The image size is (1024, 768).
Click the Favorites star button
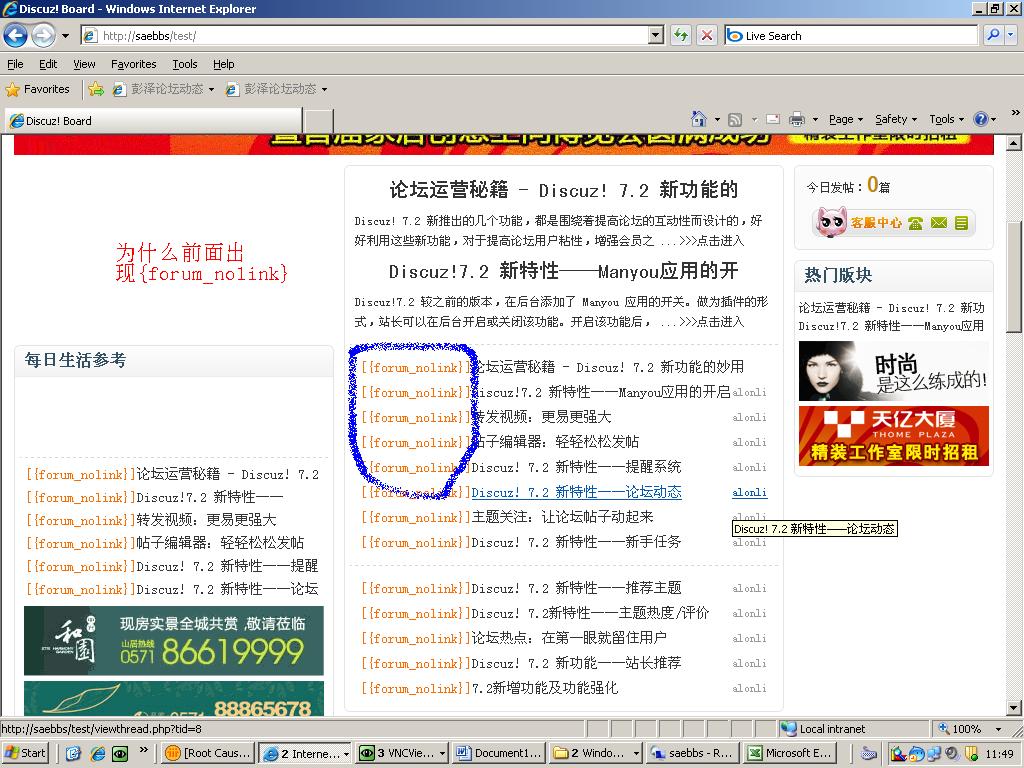click(37, 89)
